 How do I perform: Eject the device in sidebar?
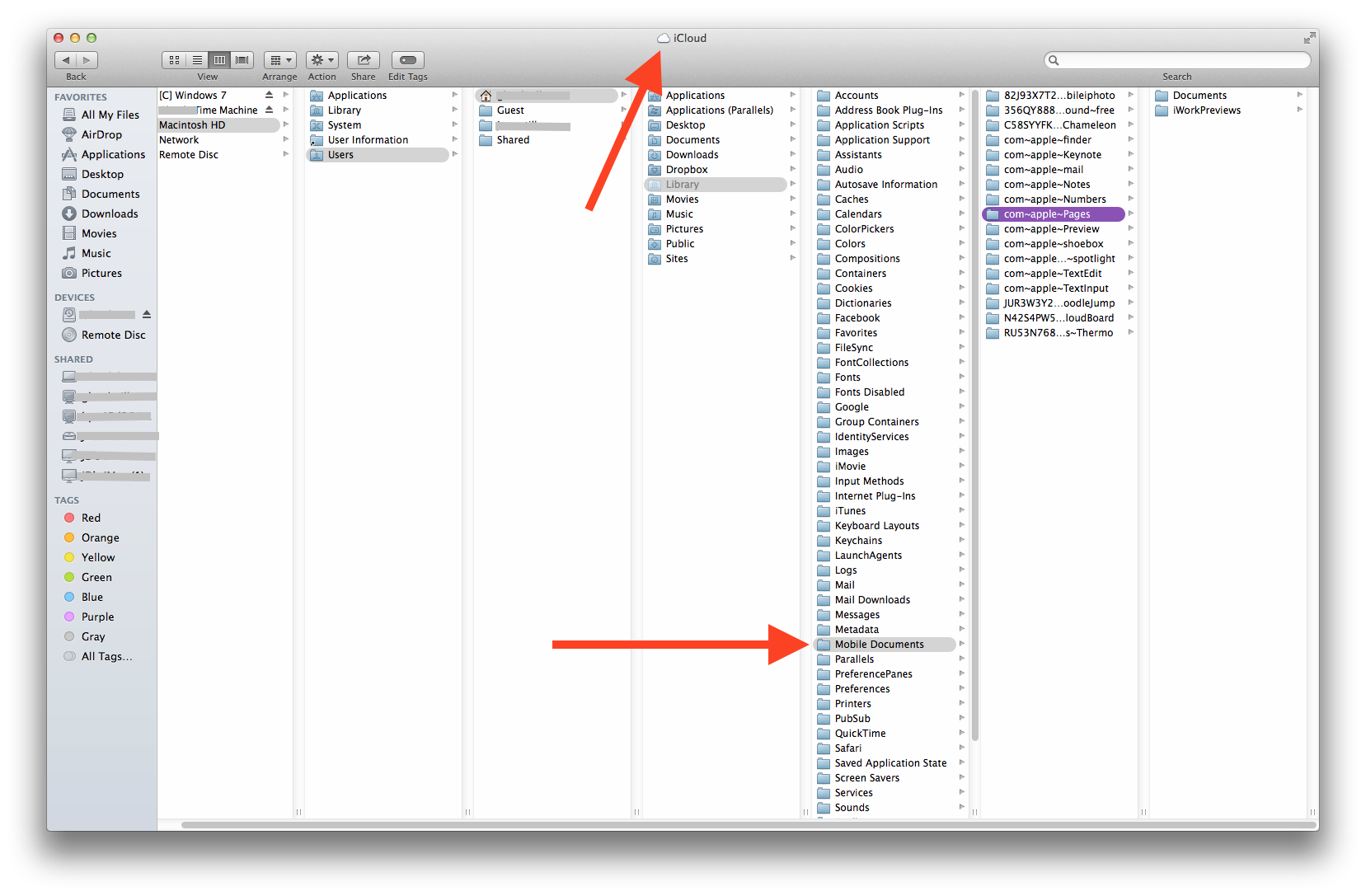(x=147, y=315)
